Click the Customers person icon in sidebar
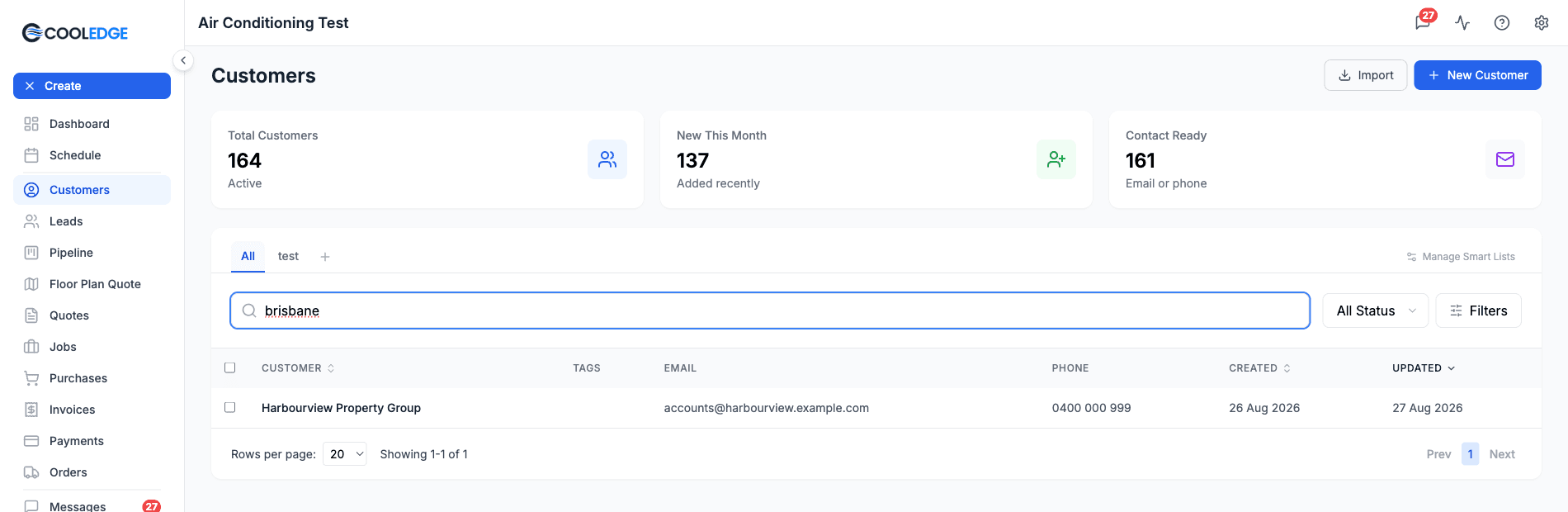This screenshot has height=512, width=1568. [31, 190]
